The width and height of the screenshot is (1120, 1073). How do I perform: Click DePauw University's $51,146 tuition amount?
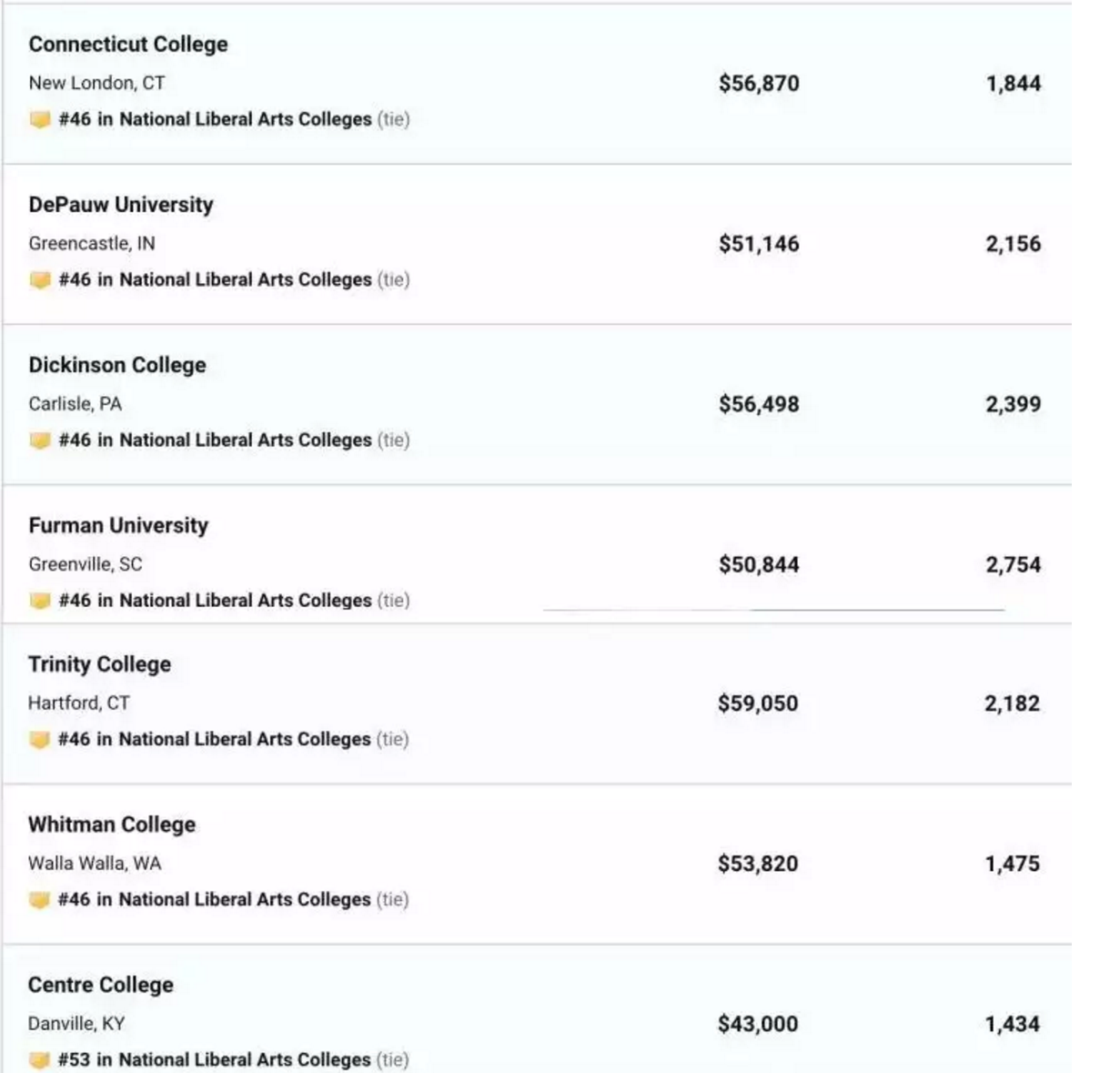click(759, 244)
